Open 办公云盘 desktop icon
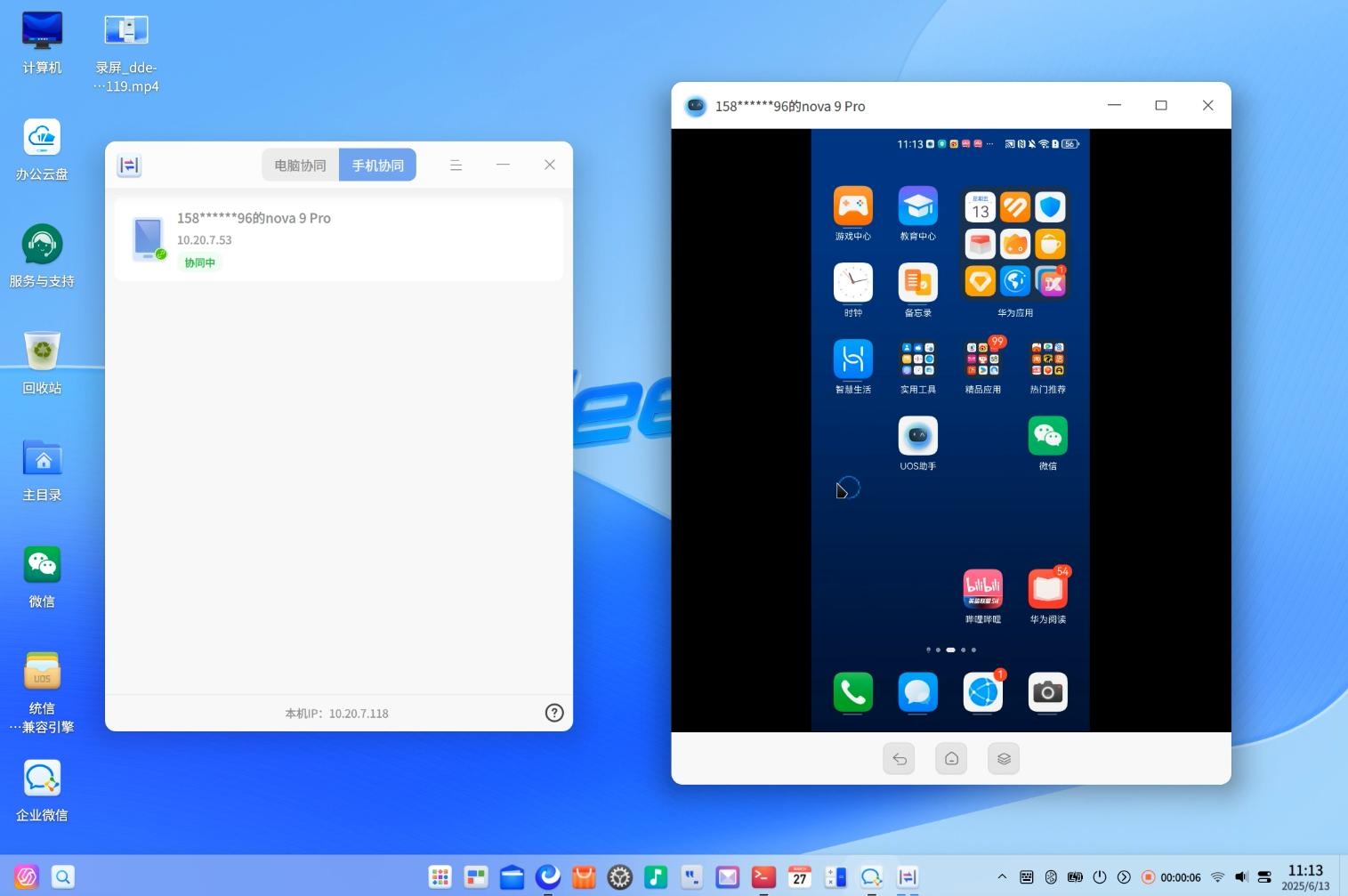Screen dimensions: 1348x896 (x=42, y=149)
